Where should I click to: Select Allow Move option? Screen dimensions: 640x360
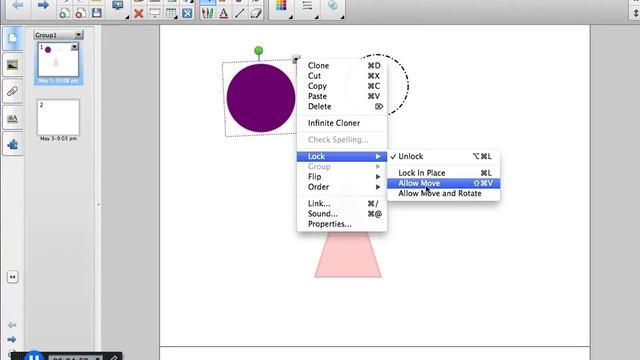point(444,183)
